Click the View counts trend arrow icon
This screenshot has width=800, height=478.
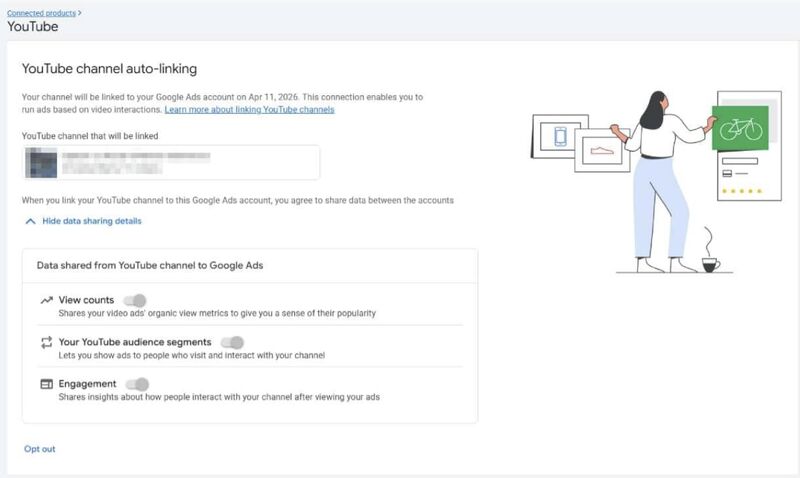click(46, 300)
